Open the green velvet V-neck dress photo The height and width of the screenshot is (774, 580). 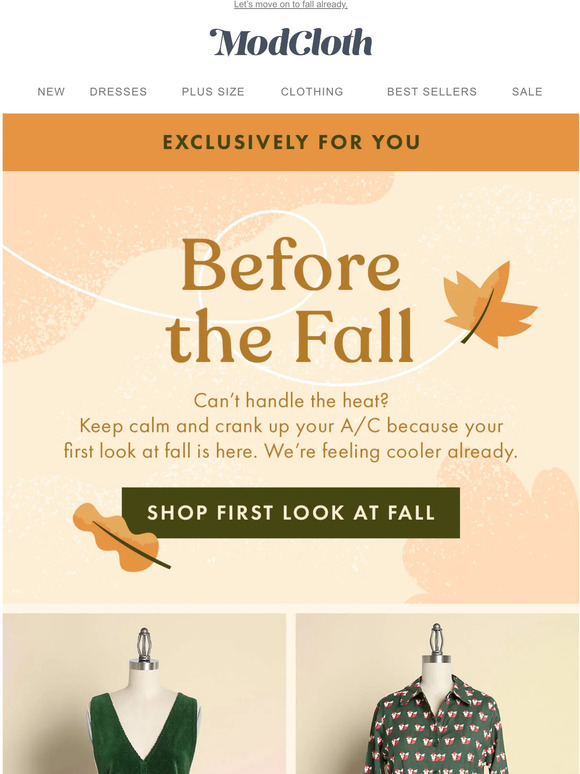click(x=145, y=694)
